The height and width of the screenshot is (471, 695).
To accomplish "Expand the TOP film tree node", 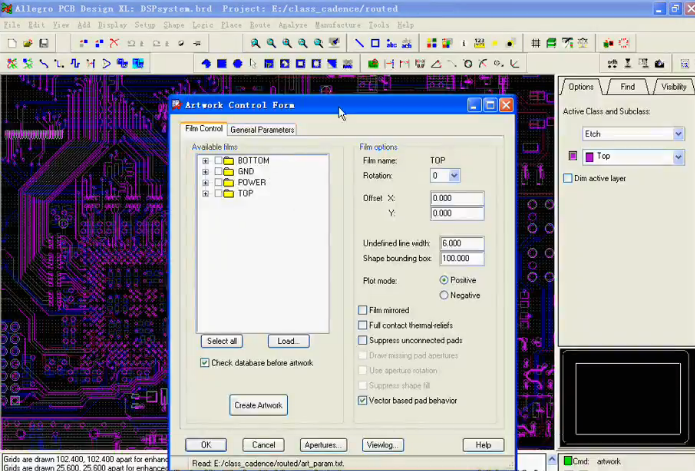I will click(x=205, y=194).
